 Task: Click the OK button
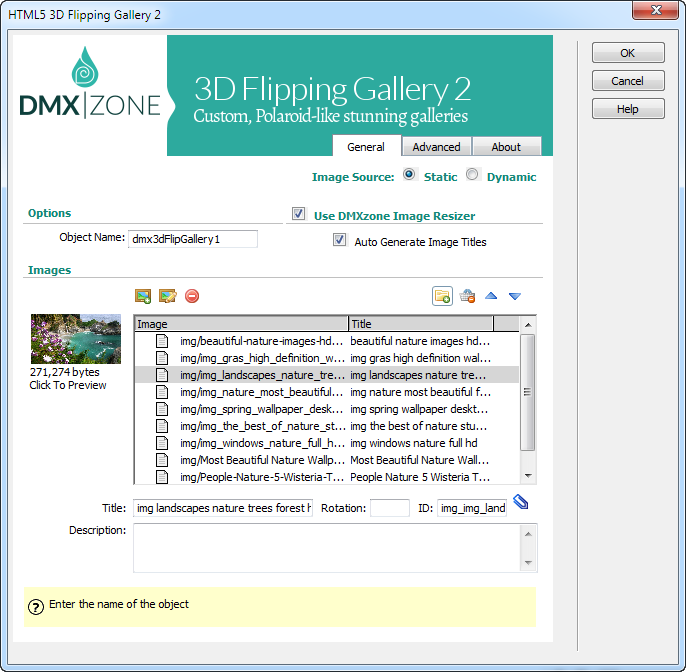pyautogui.click(x=628, y=53)
